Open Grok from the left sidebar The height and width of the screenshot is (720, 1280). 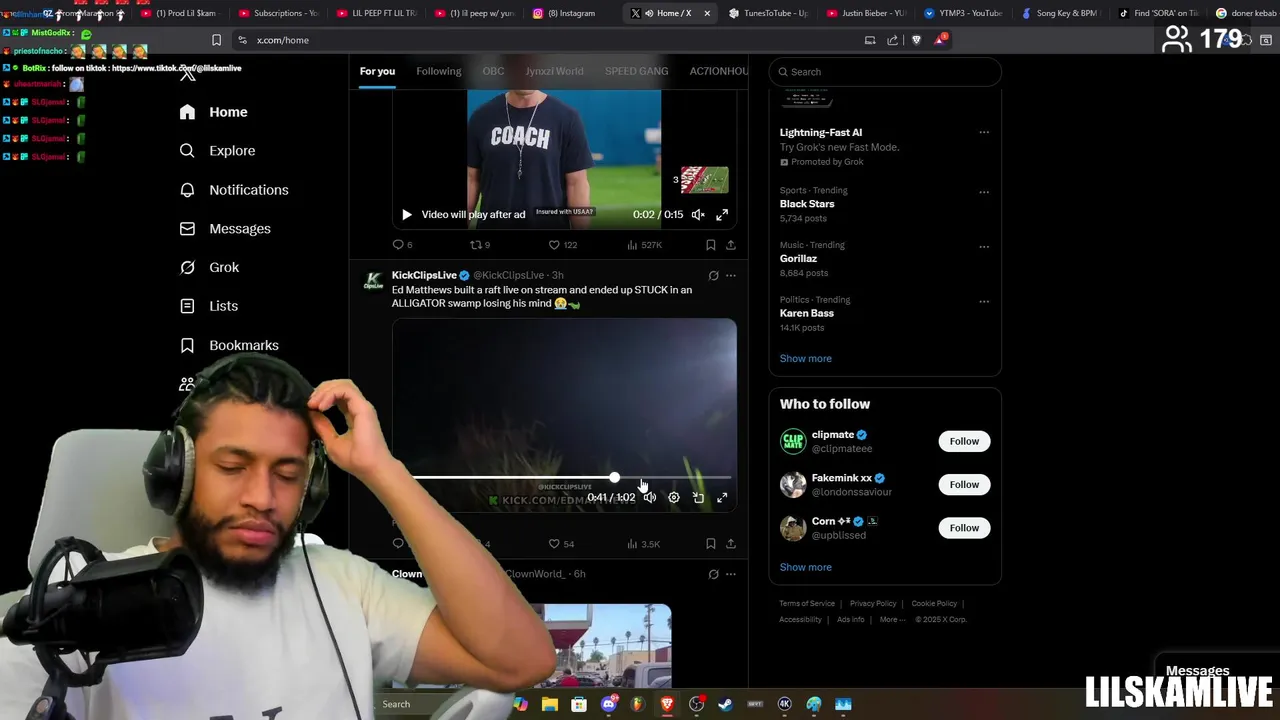208,268
